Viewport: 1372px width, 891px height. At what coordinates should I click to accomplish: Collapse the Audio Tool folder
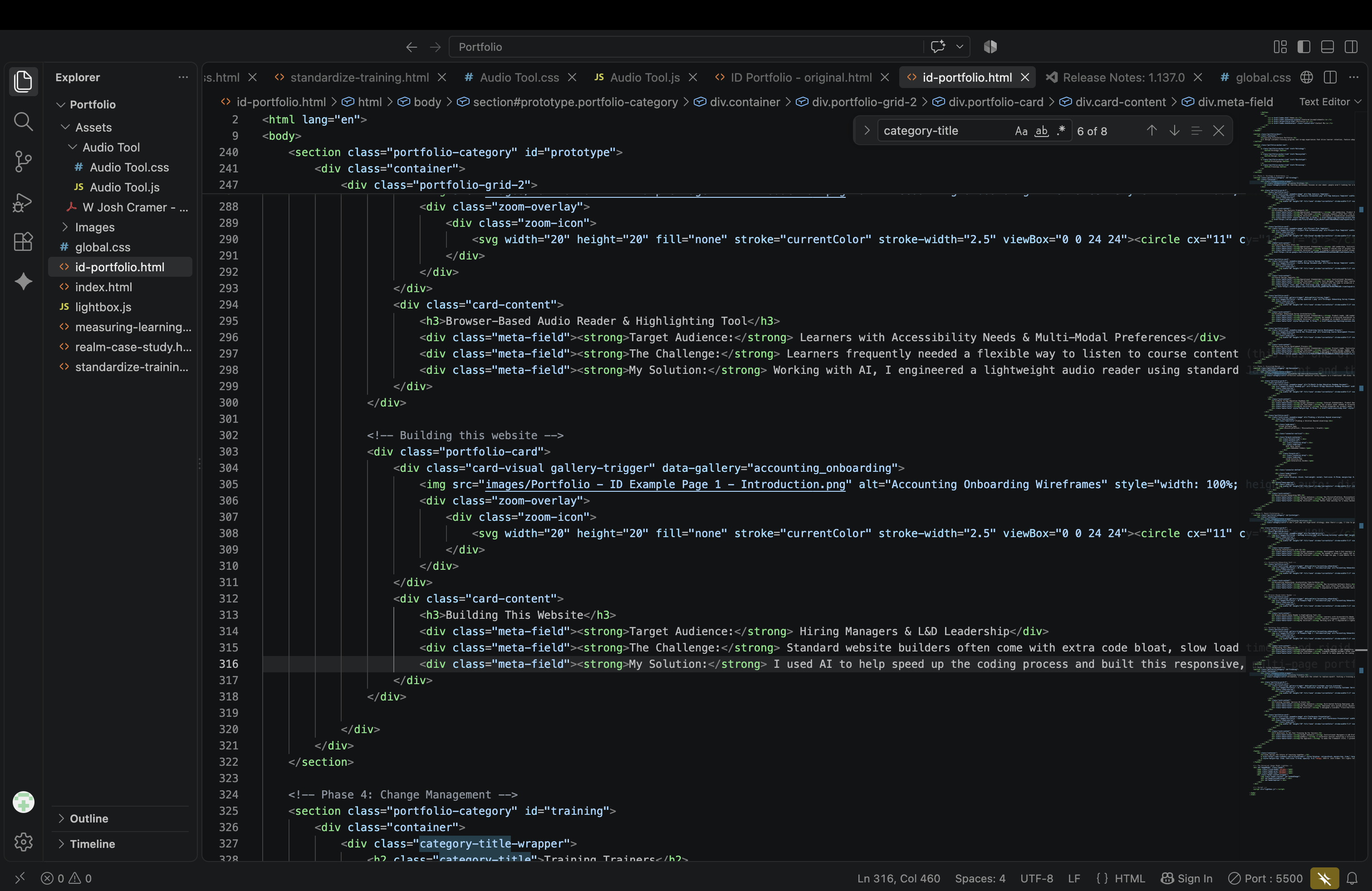pyautogui.click(x=73, y=147)
